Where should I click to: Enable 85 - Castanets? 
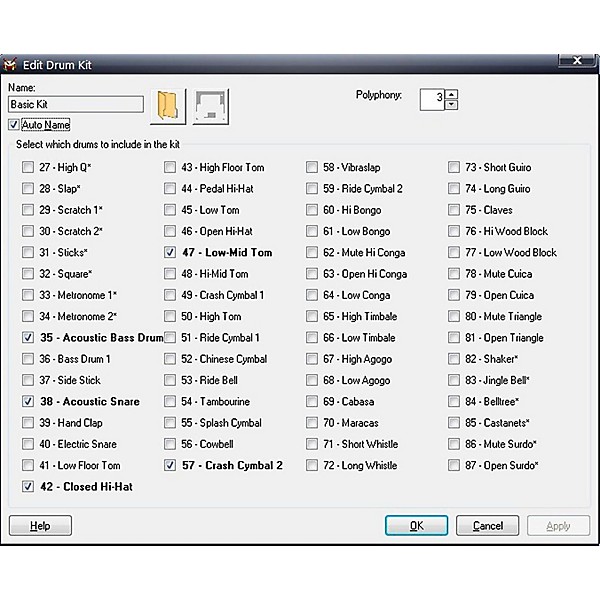pyautogui.click(x=454, y=423)
